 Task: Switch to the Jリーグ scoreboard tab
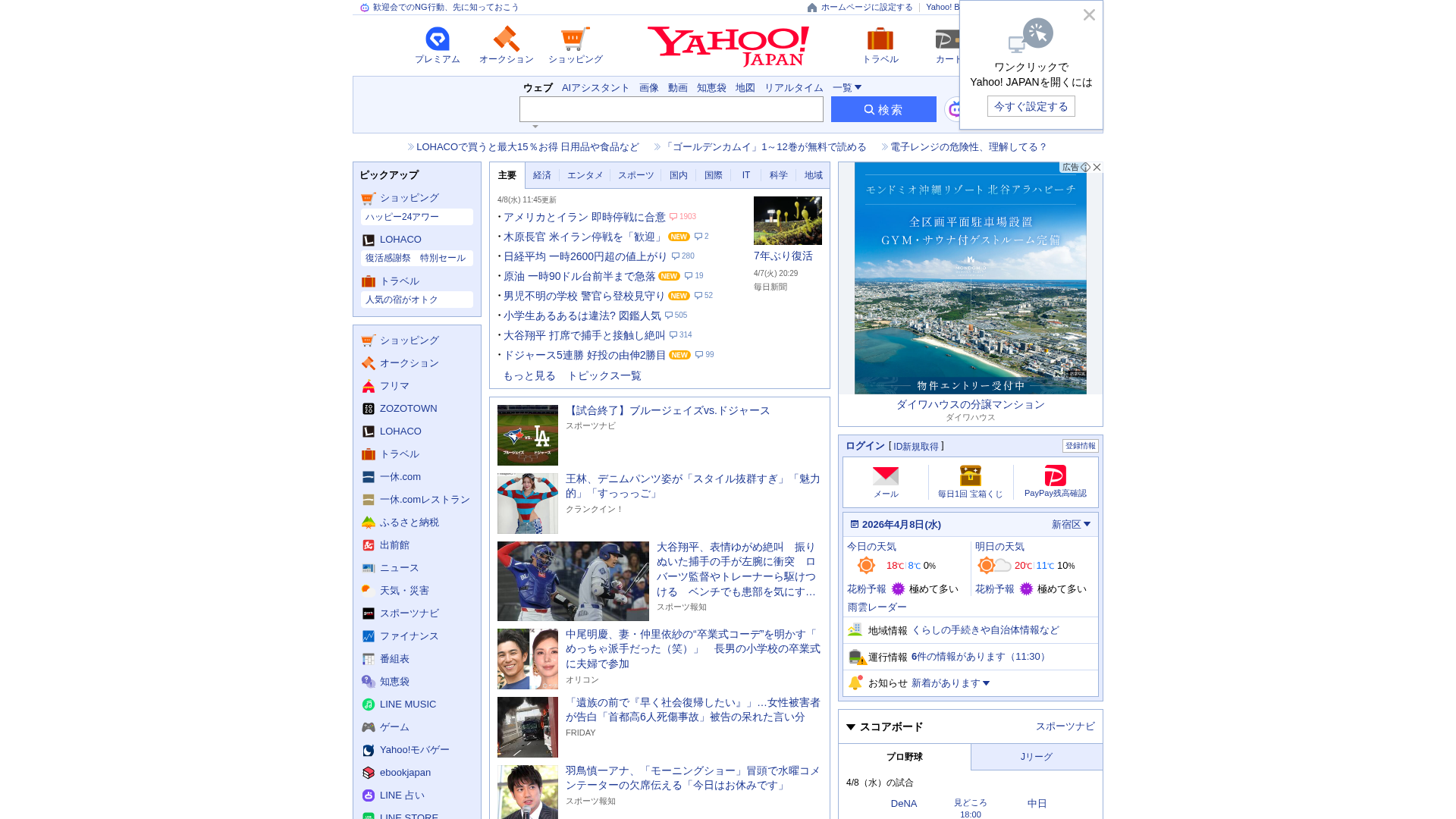(x=1036, y=756)
